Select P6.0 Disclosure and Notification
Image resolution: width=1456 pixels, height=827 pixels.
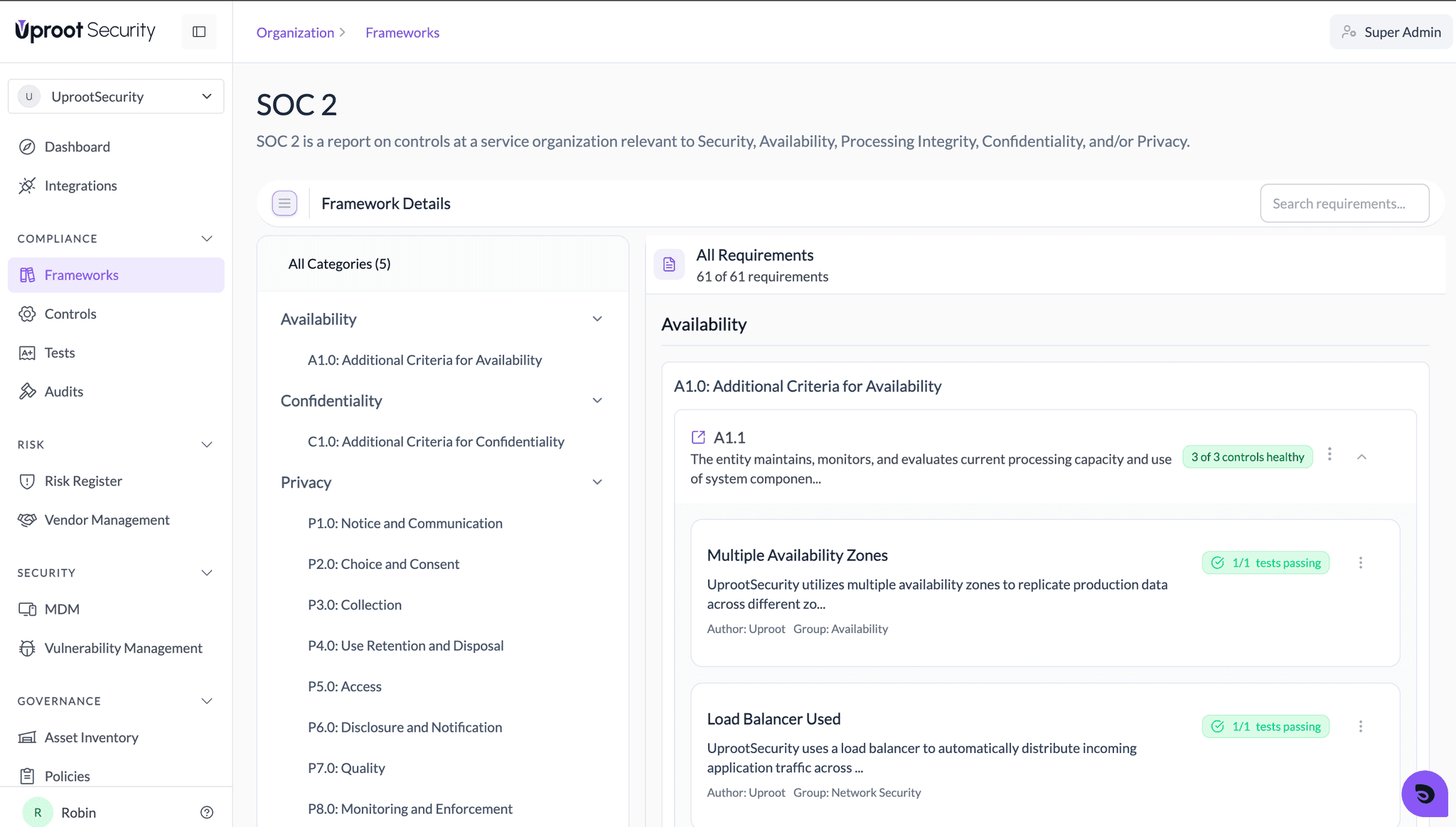point(405,727)
